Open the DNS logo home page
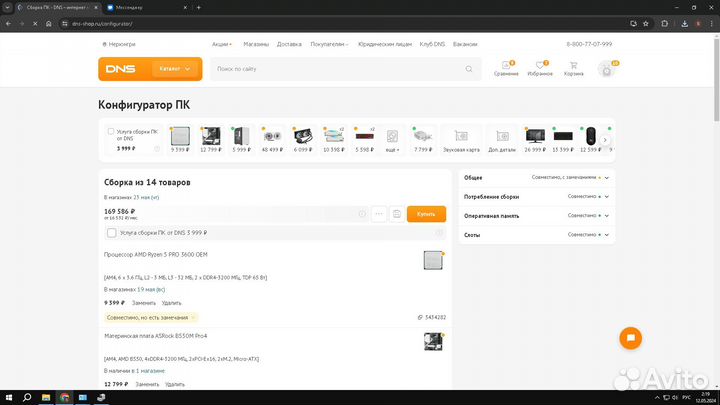The height and width of the screenshot is (405, 720). coord(120,69)
